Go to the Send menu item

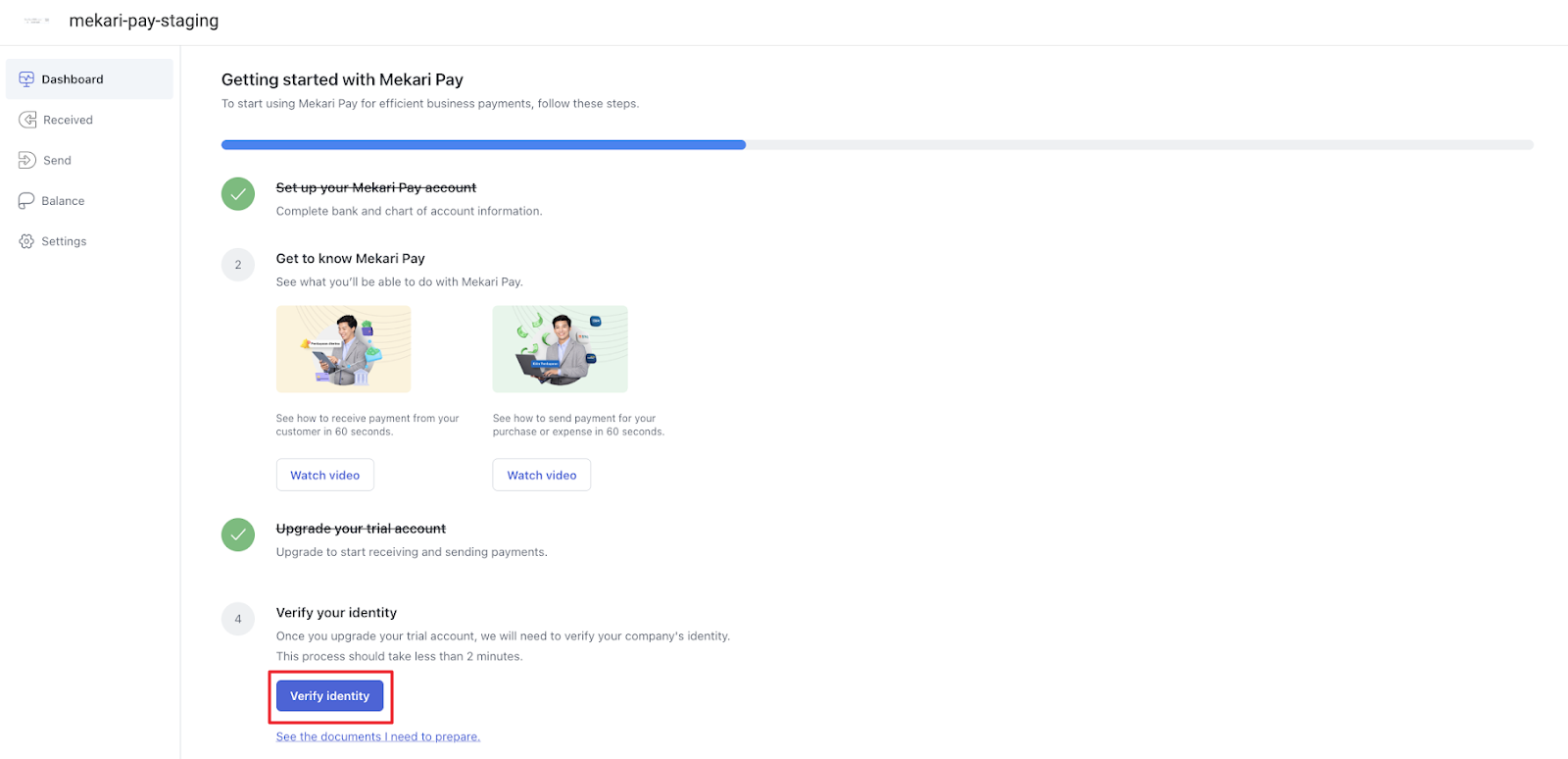[x=89, y=160]
